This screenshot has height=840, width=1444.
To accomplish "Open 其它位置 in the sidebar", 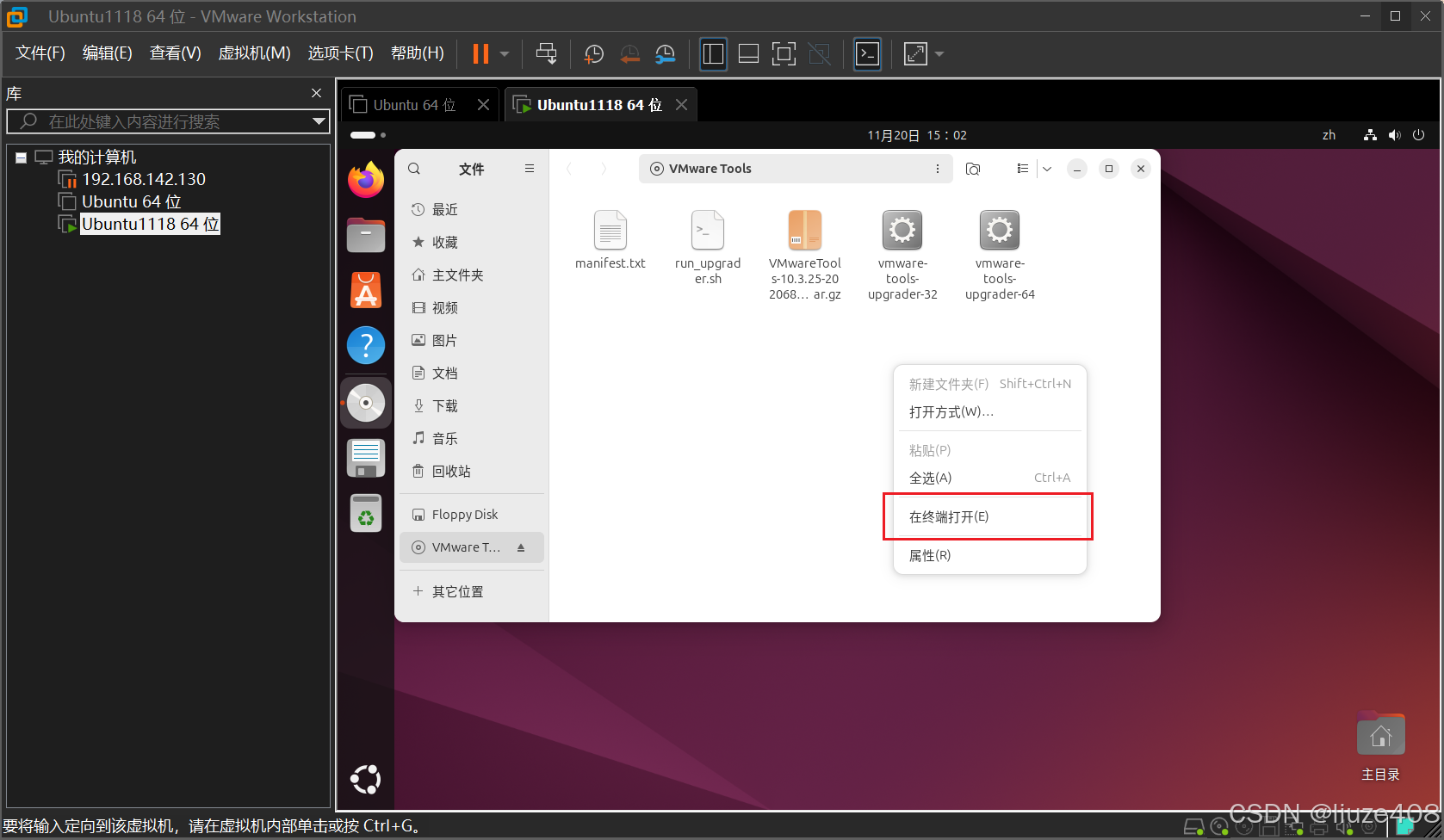I will (x=472, y=592).
